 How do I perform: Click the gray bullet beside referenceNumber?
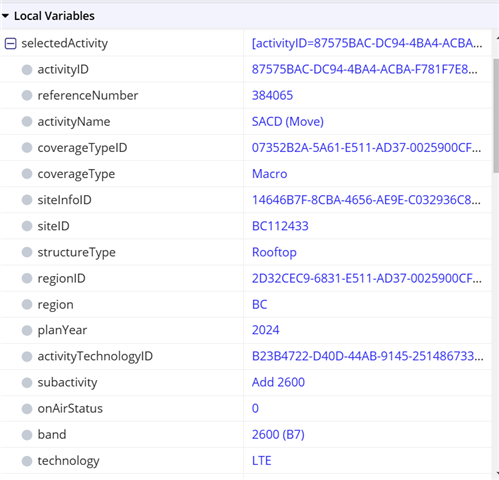point(27,96)
